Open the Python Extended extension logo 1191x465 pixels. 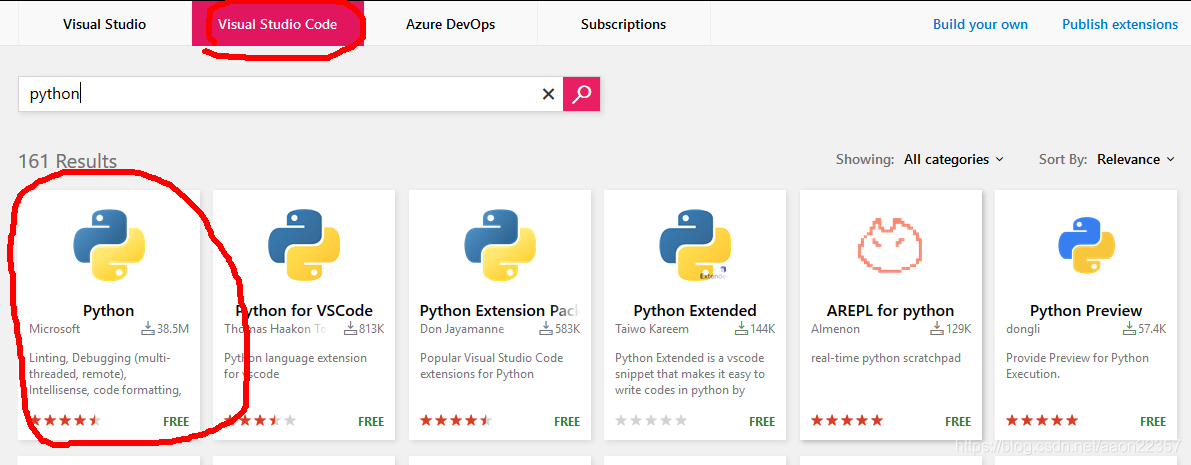pos(695,245)
